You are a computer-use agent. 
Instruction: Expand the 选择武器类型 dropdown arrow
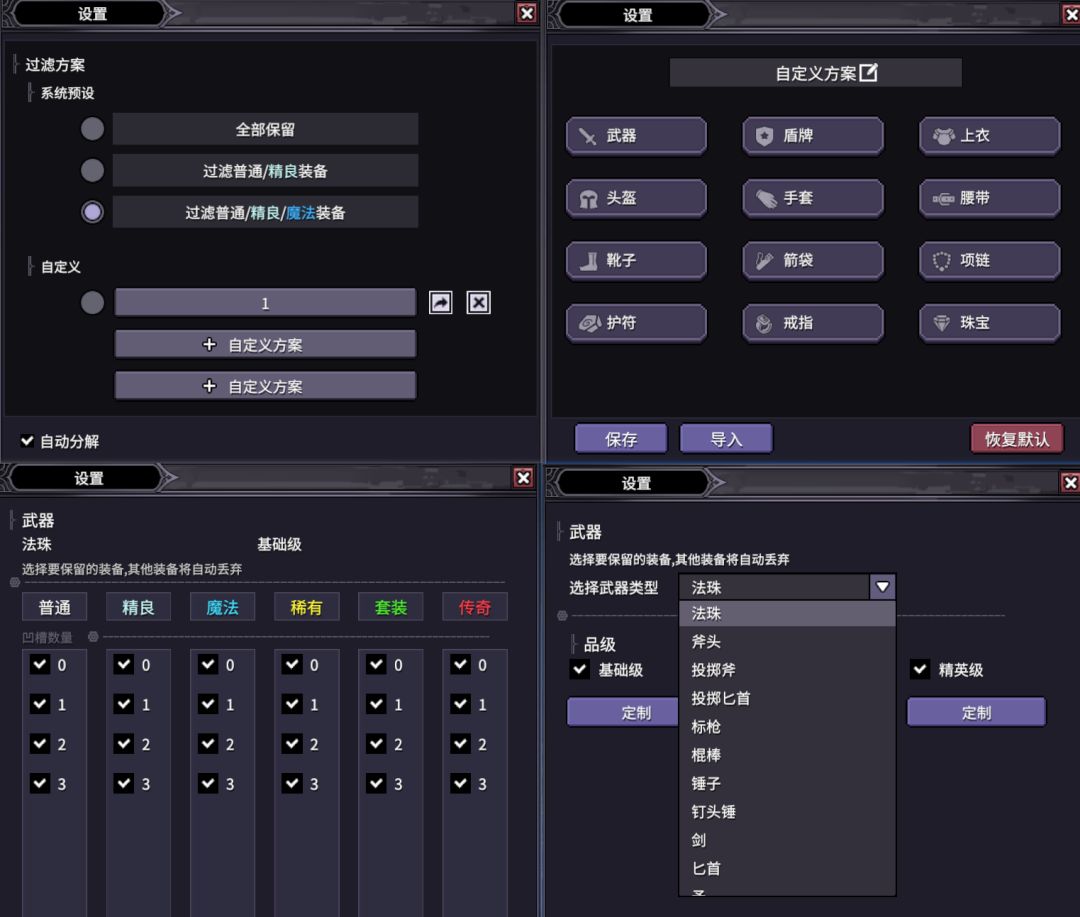click(882, 587)
